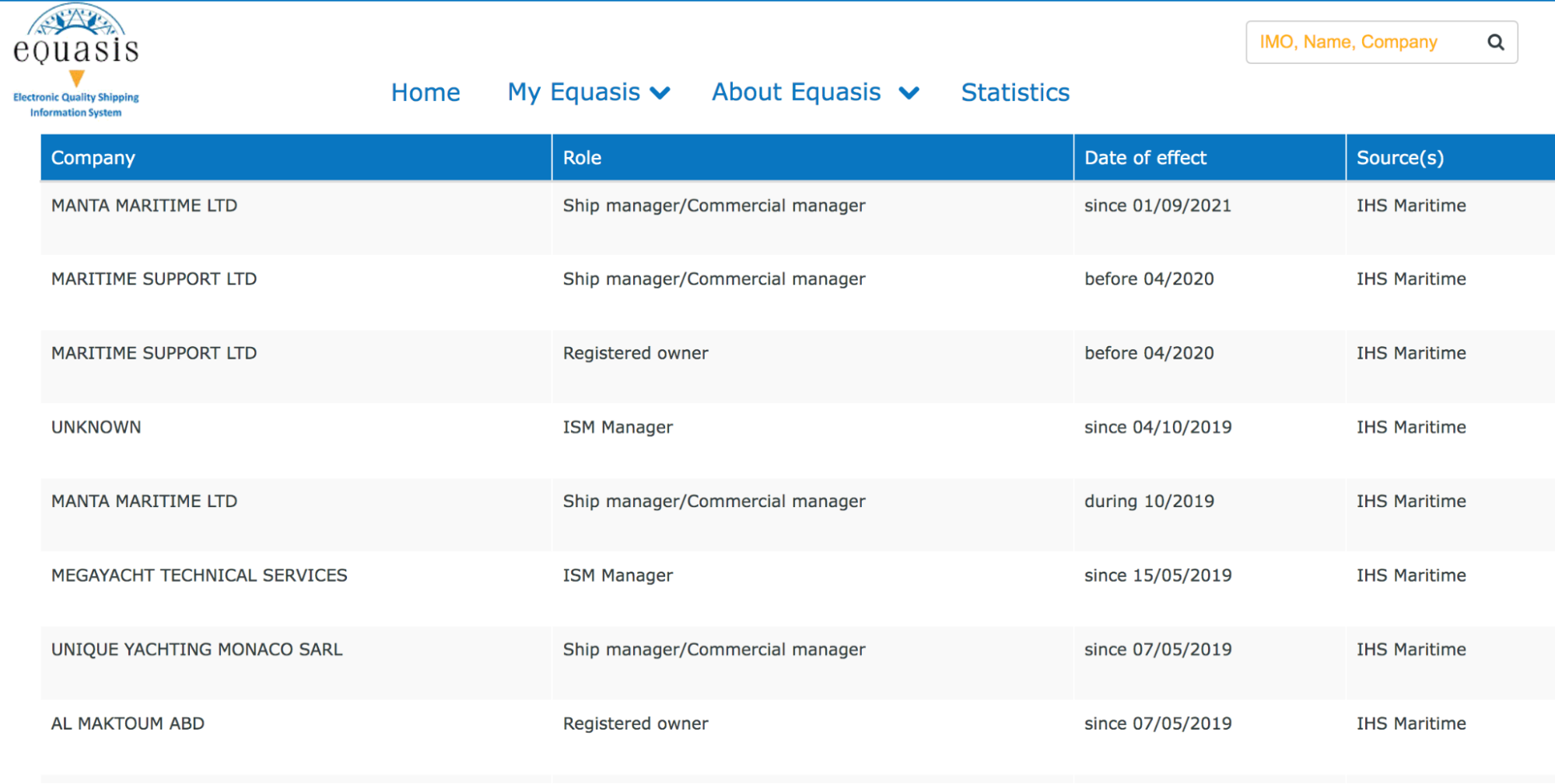
Task: Select MARITIME SUPPORT LTD Registered owner row company
Action: point(154,353)
